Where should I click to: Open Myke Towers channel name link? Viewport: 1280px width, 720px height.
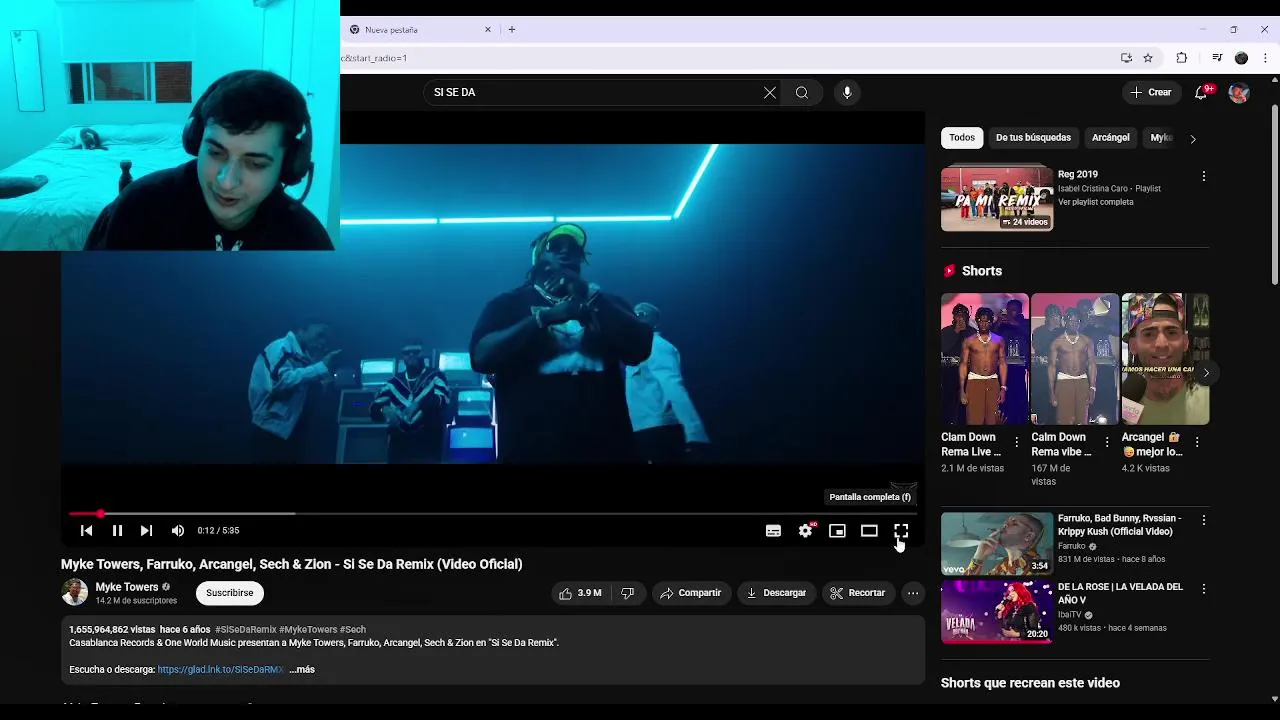coord(127,587)
